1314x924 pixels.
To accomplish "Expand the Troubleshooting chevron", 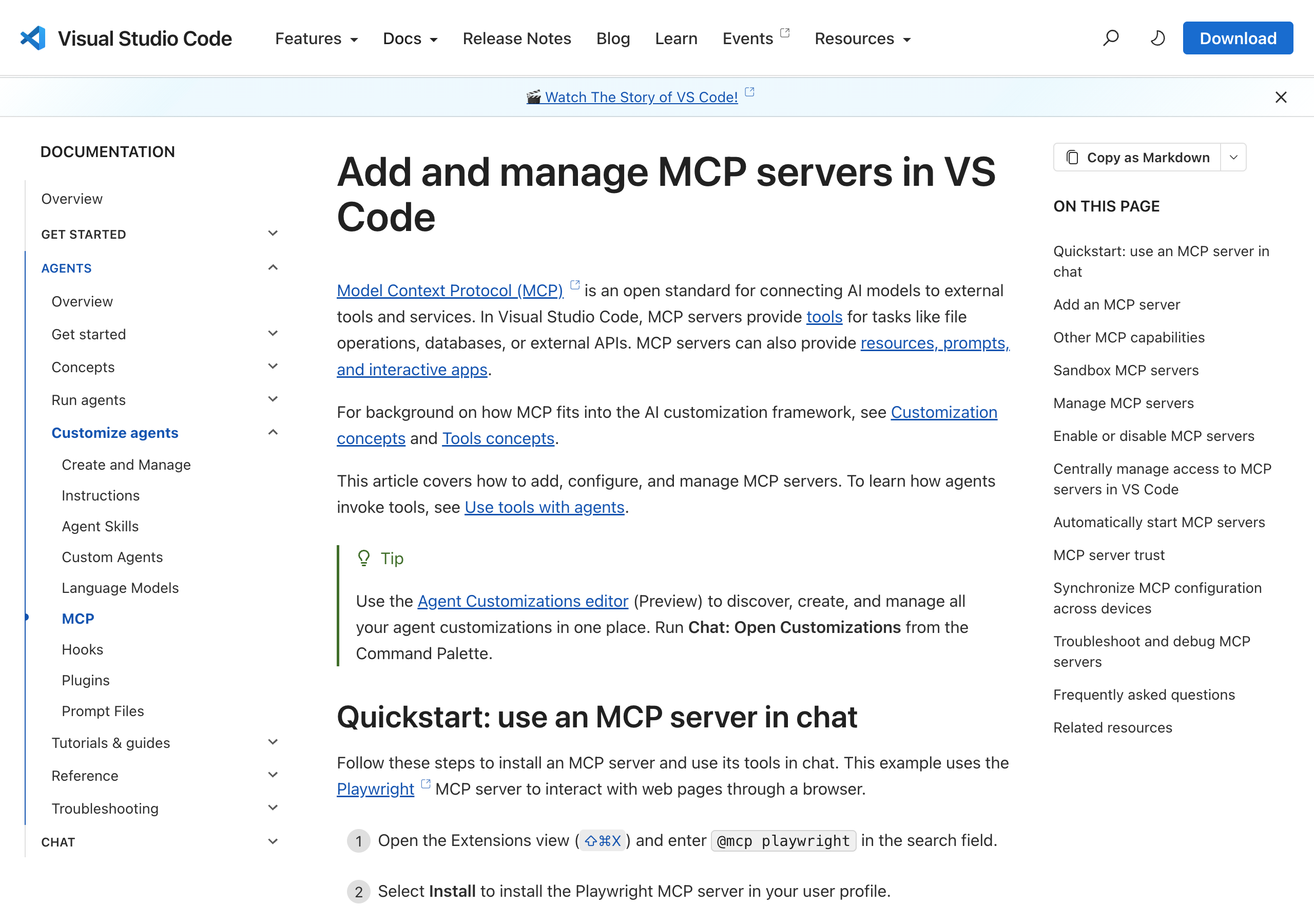I will [x=273, y=808].
